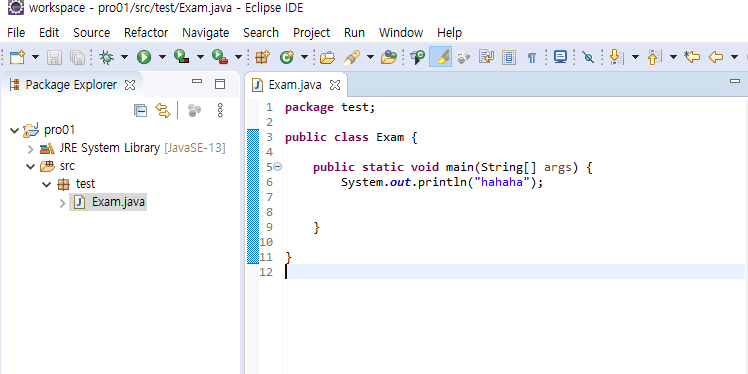Click the monitor-shaped toolbar icon
This screenshot has height=374, width=748.
click(x=560, y=58)
